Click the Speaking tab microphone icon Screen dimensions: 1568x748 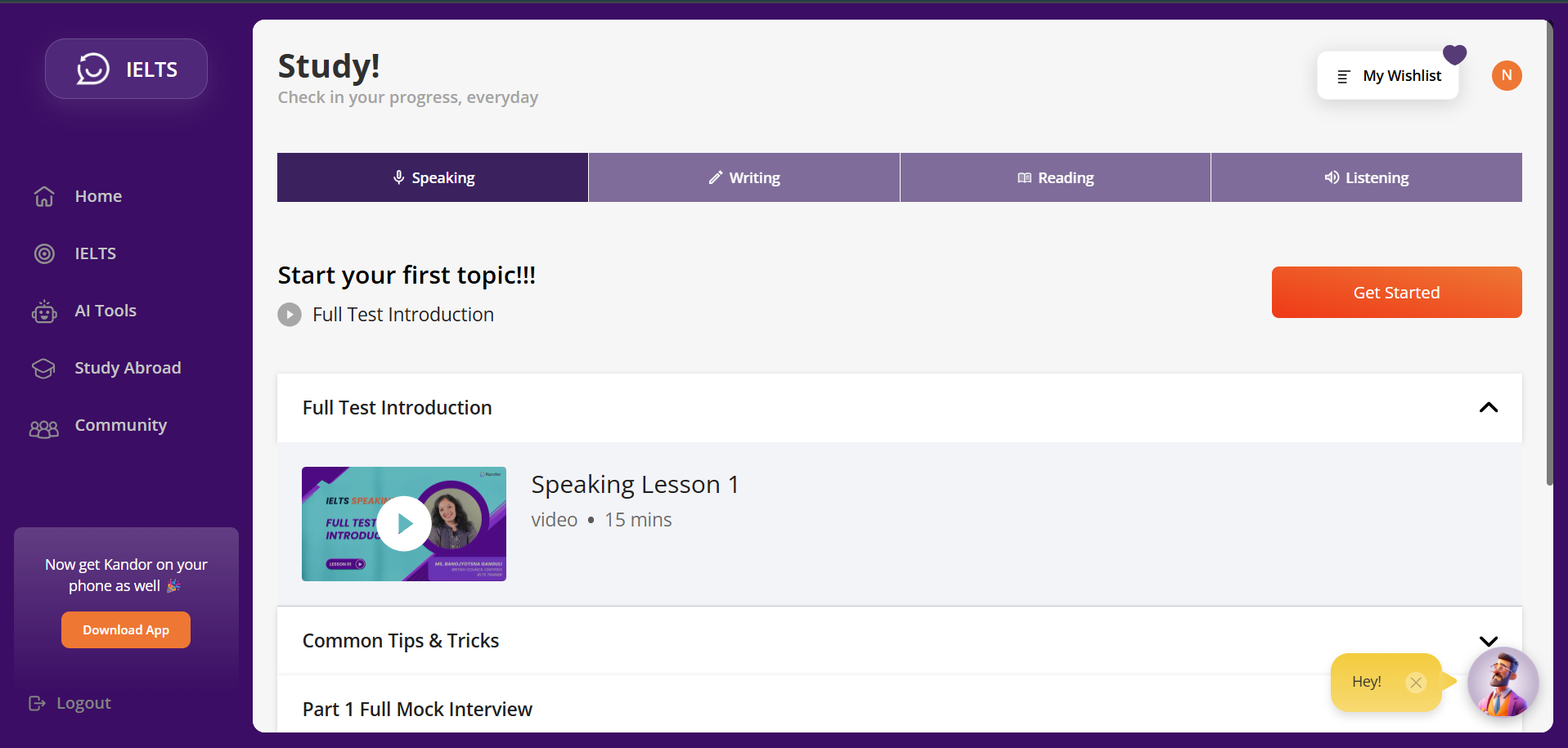click(398, 177)
